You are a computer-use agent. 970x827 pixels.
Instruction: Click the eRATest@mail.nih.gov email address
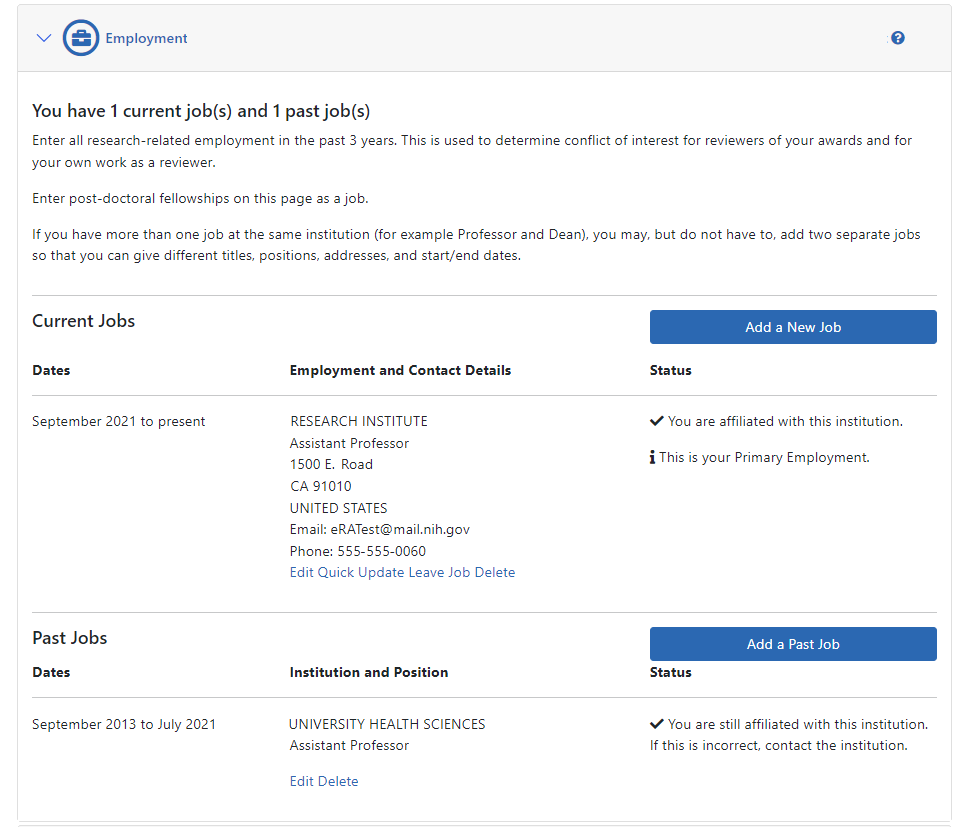[400, 530]
